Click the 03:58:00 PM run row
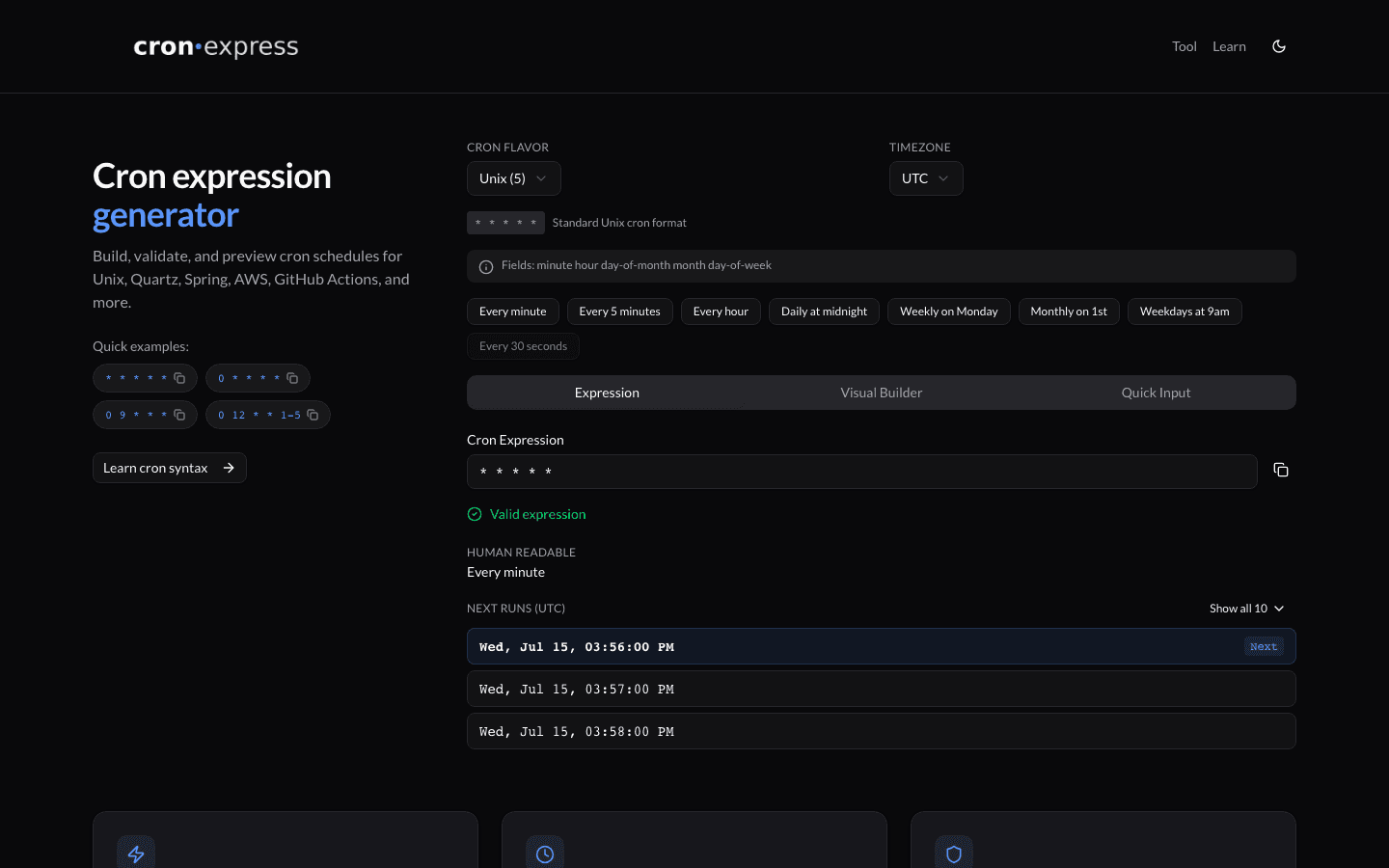Viewport: 1389px width, 868px height. click(x=882, y=731)
